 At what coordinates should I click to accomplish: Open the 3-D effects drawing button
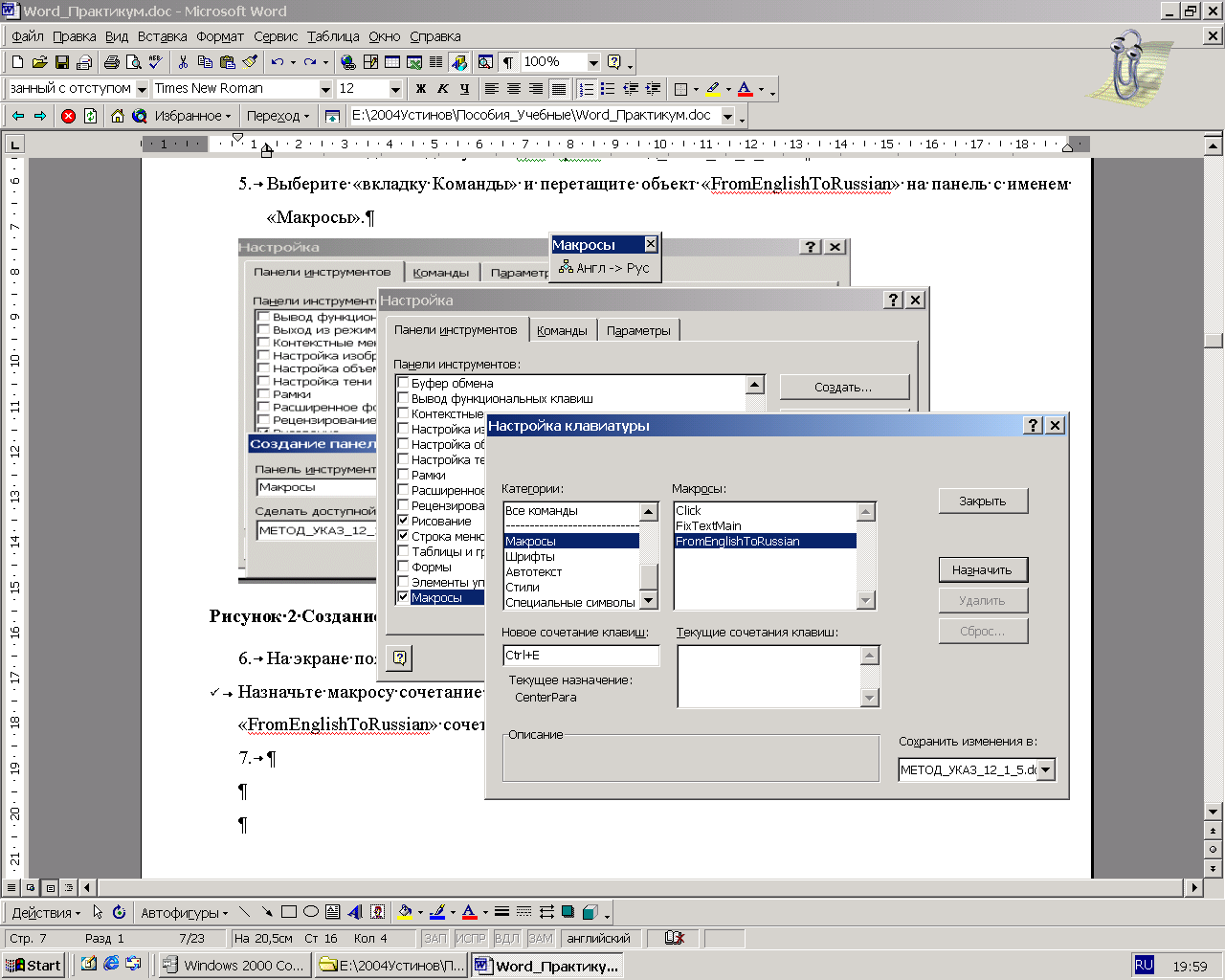point(590,912)
